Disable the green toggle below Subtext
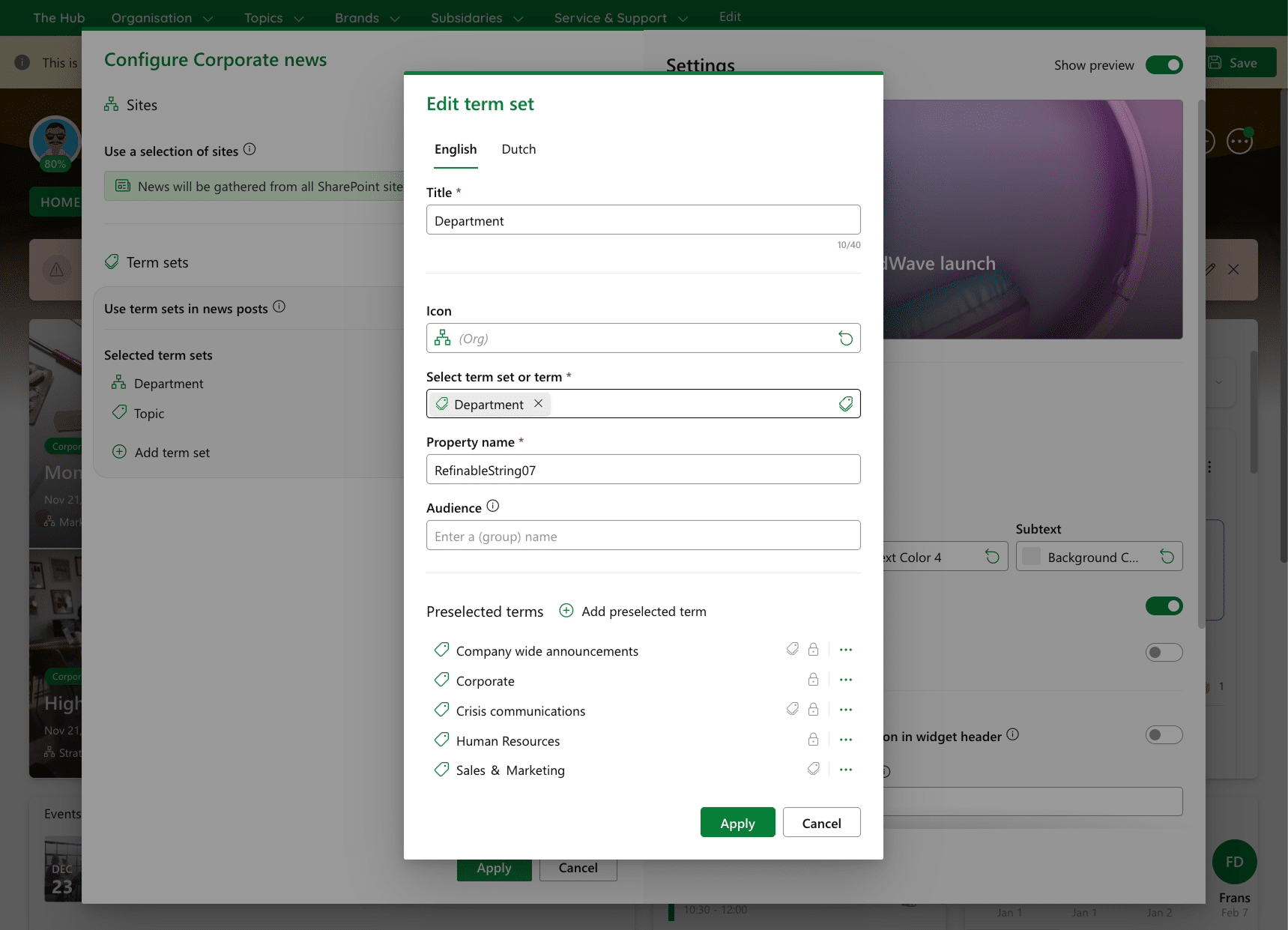 tap(1164, 606)
